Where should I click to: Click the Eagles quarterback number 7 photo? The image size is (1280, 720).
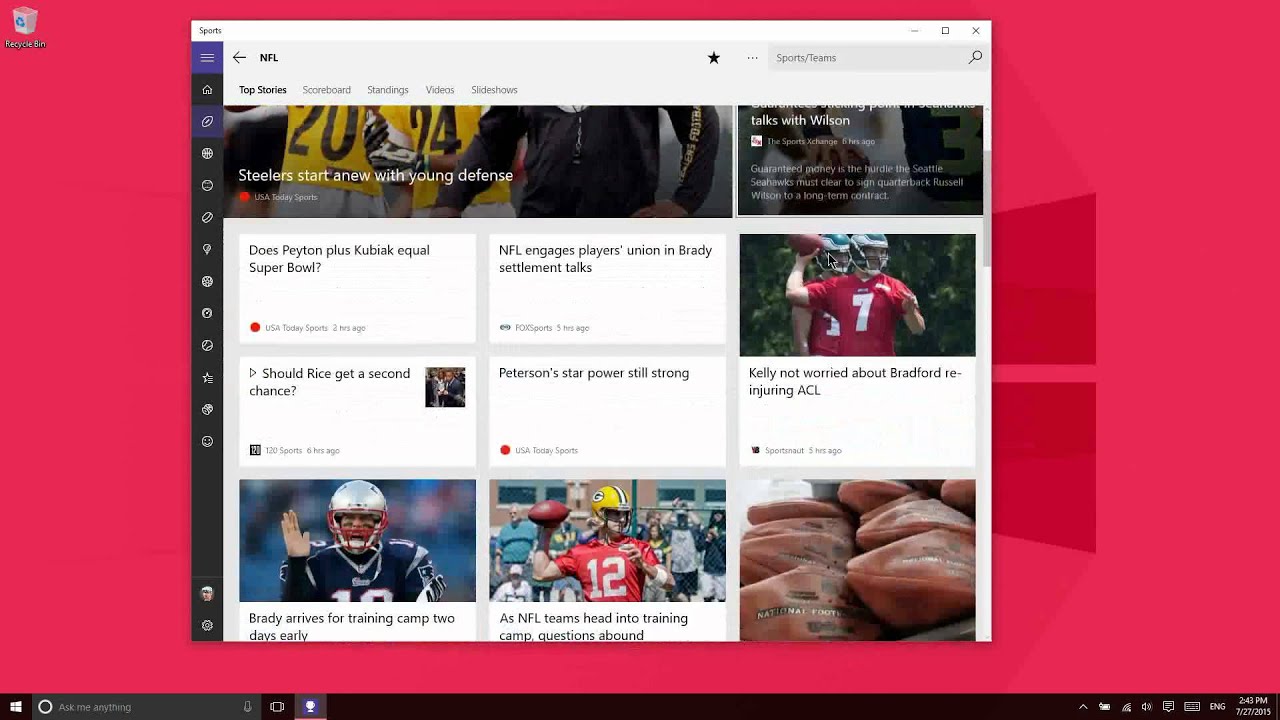pyautogui.click(x=857, y=295)
